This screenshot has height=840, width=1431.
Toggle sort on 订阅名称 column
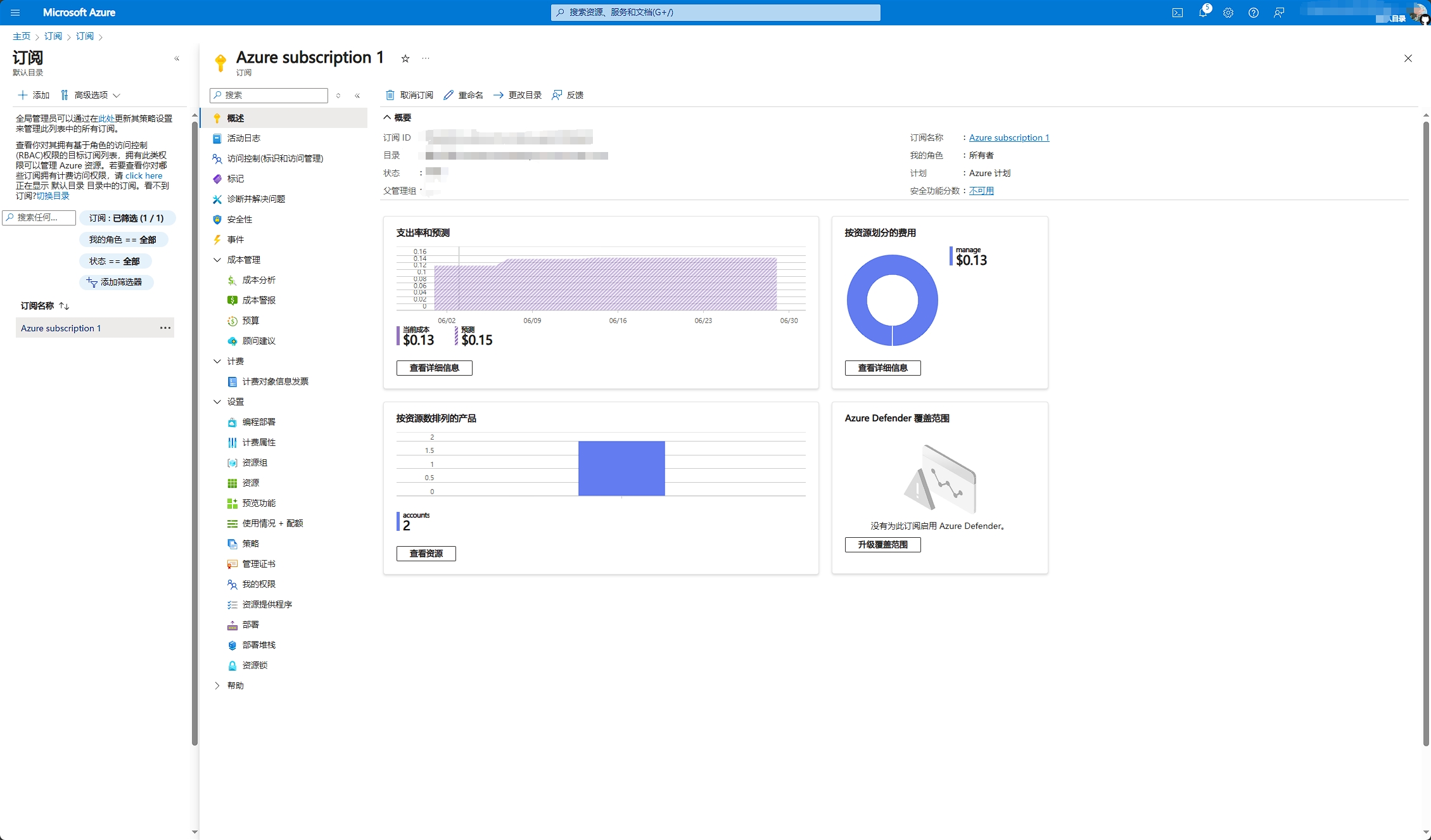64,306
